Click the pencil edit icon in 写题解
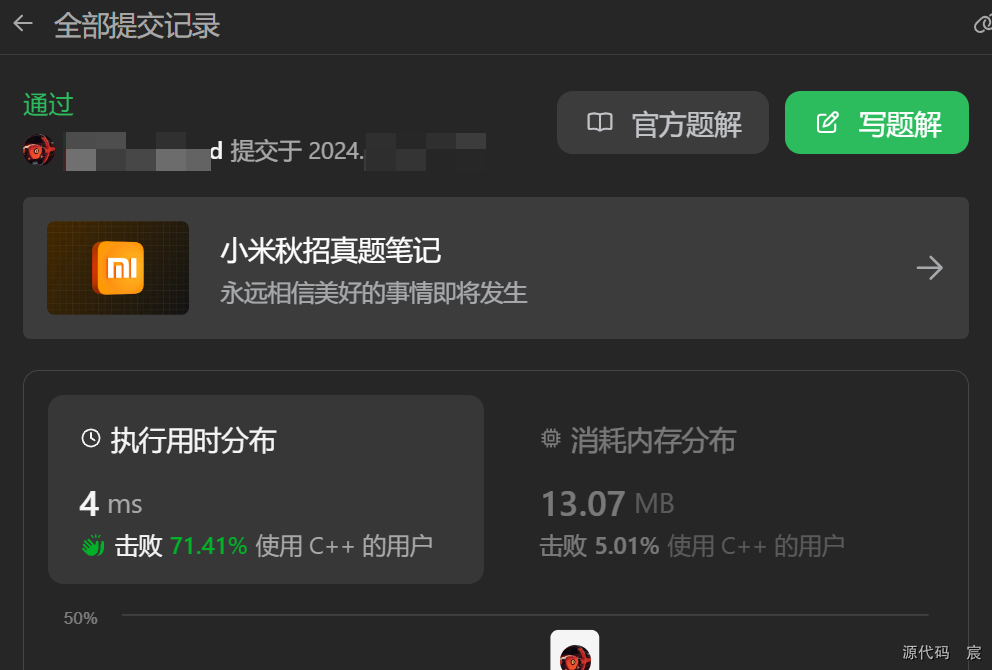 point(827,122)
